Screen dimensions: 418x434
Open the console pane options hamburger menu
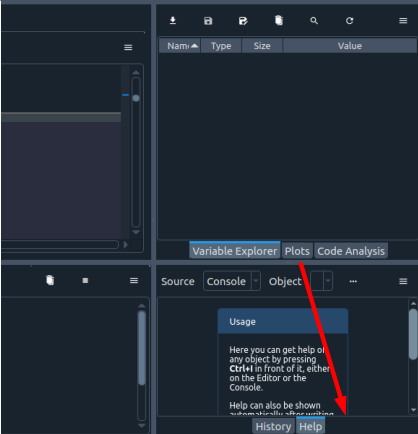(x=134, y=281)
